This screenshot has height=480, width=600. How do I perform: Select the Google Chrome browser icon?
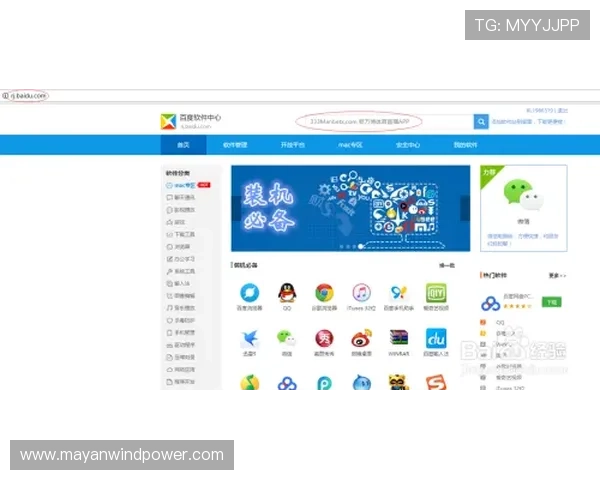pyautogui.click(x=324, y=293)
